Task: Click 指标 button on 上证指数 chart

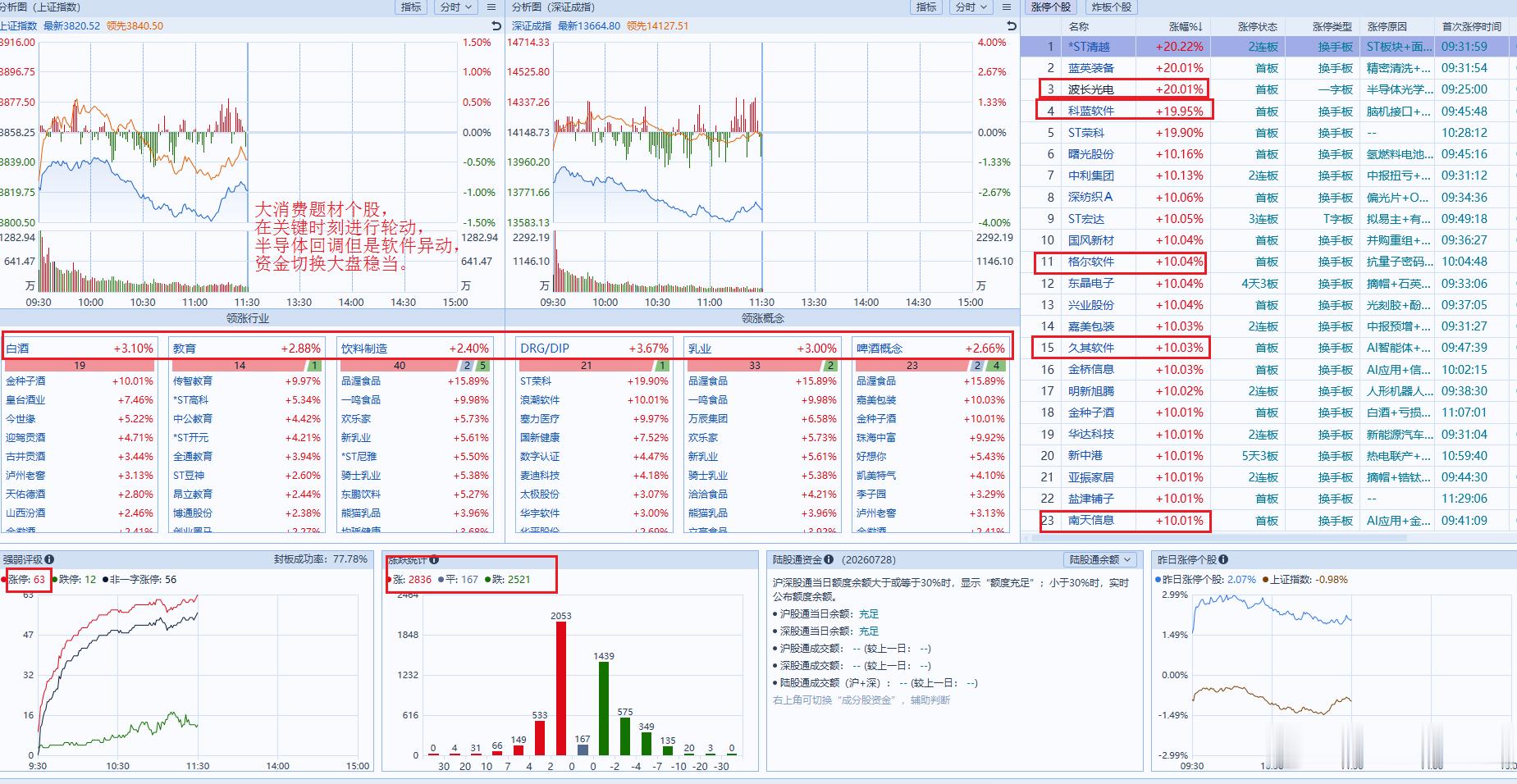Action: point(411,7)
